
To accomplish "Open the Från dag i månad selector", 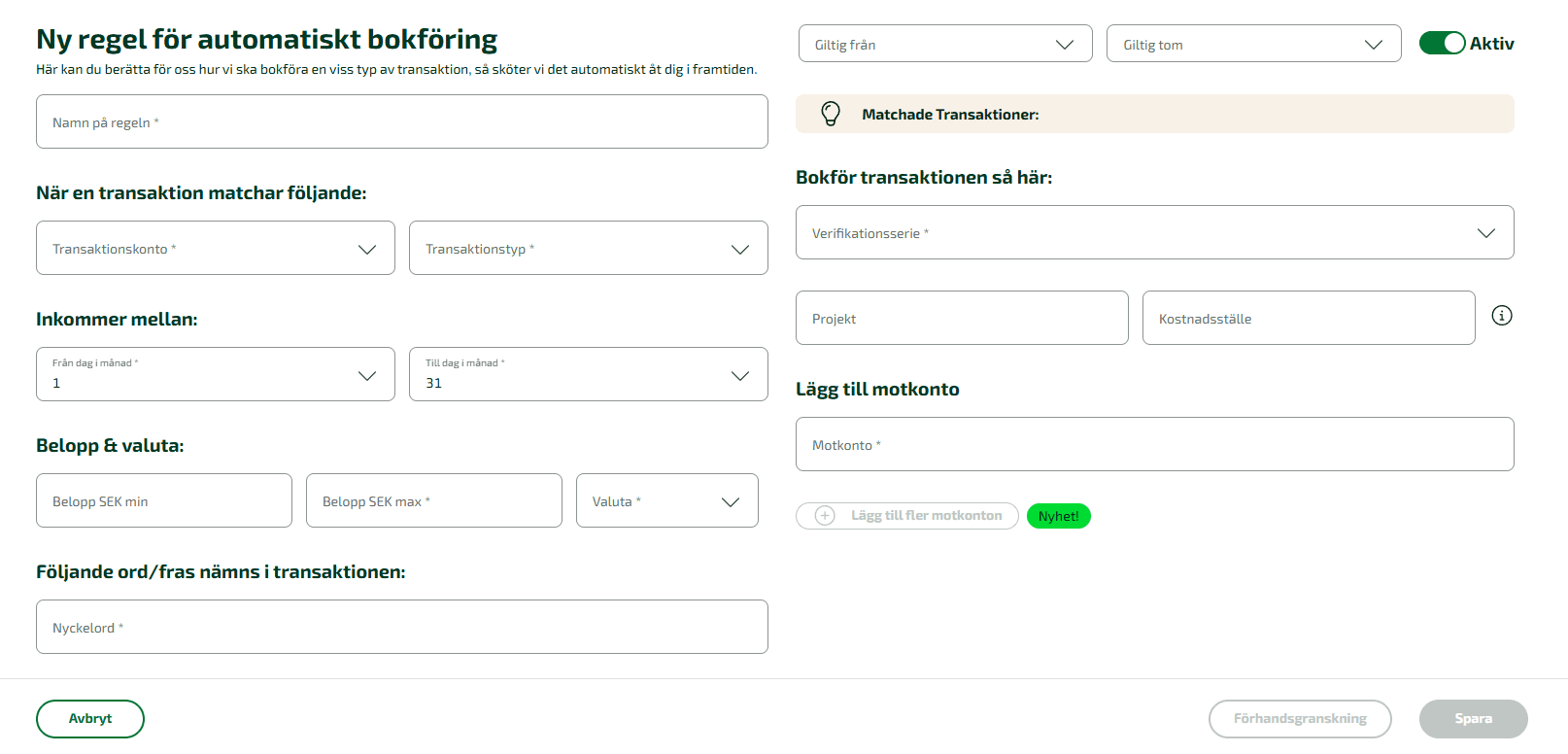I will pos(215,375).
